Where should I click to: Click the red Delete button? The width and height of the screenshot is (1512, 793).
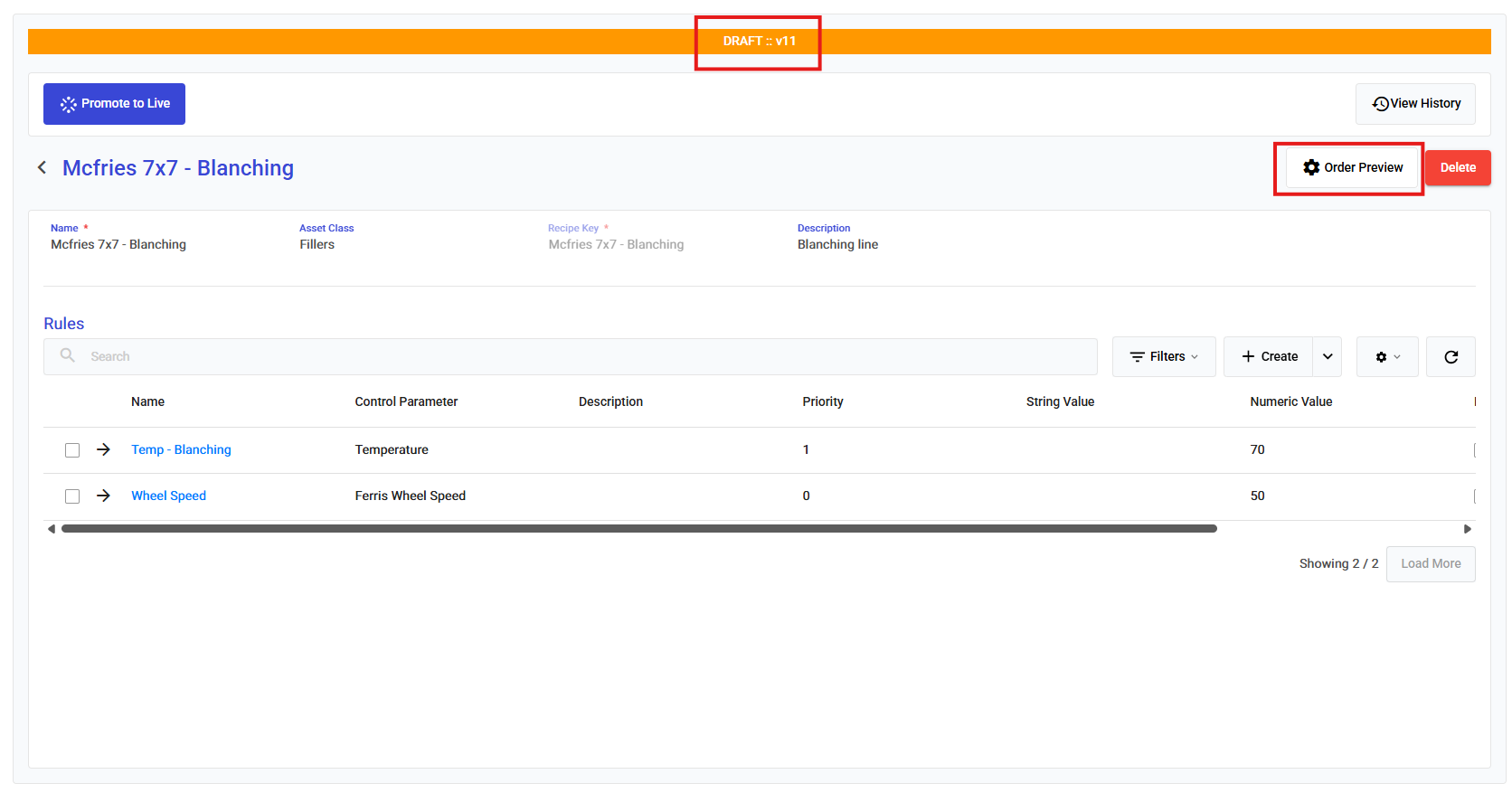point(1458,168)
